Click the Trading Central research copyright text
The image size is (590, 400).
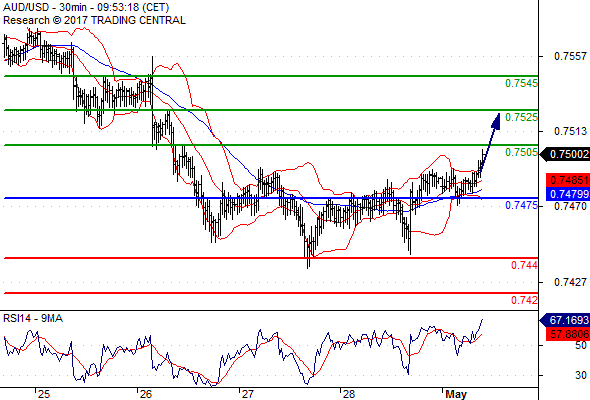tap(94, 20)
